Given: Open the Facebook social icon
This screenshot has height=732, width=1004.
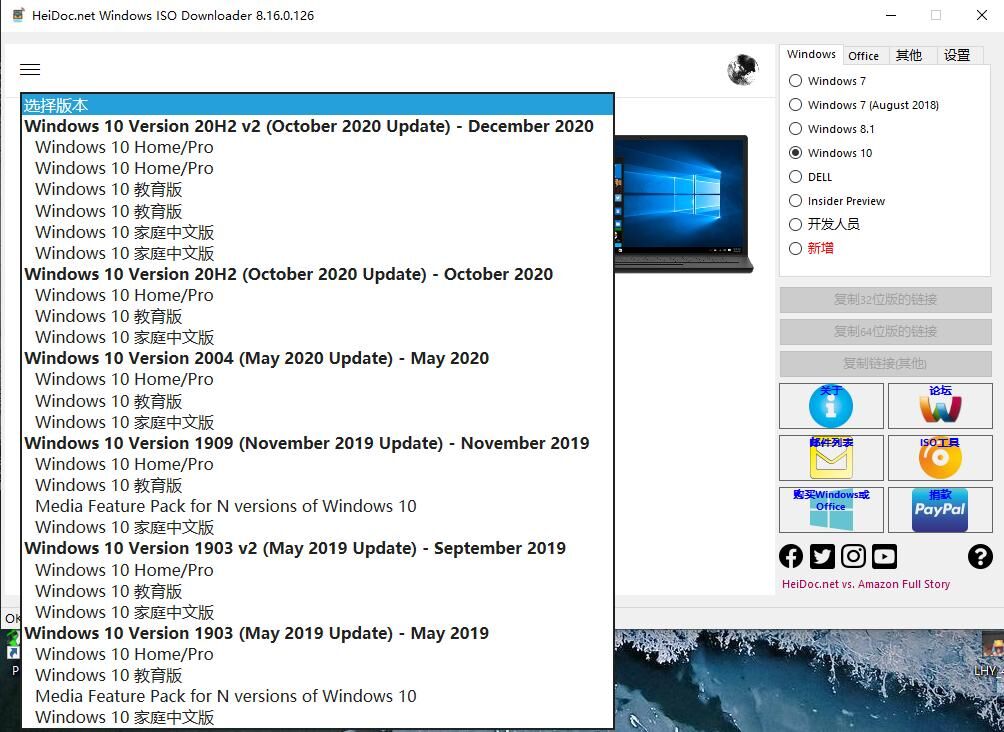Looking at the screenshot, I should tap(791, 557).
